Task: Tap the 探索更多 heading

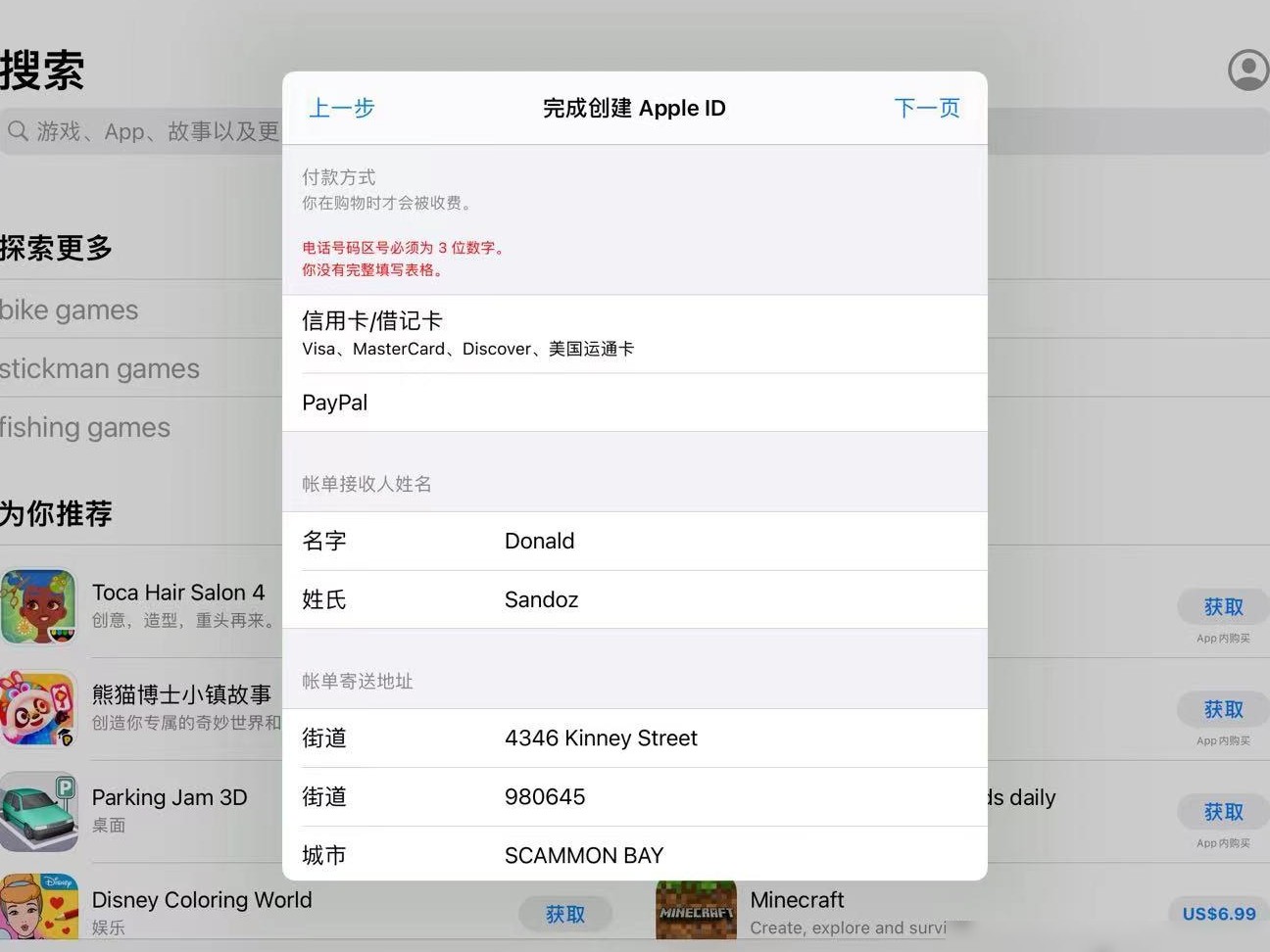Action: [x=56, y=248]
